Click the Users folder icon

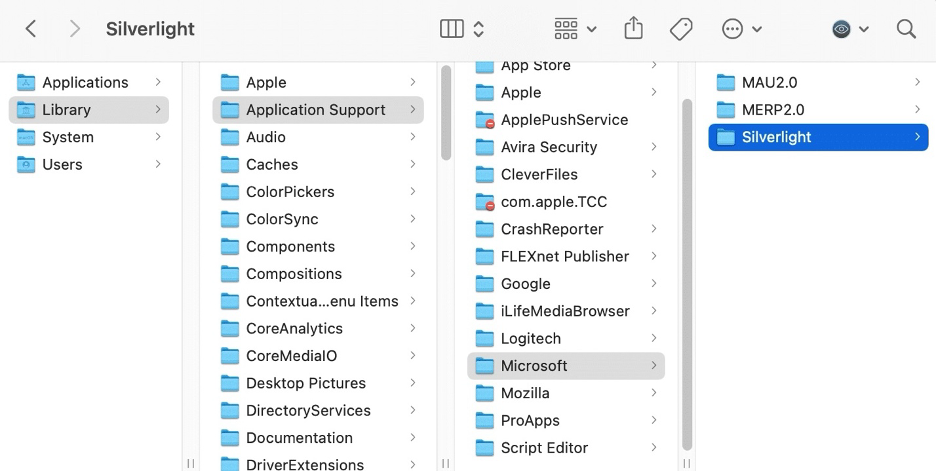[x=26, y=165]
